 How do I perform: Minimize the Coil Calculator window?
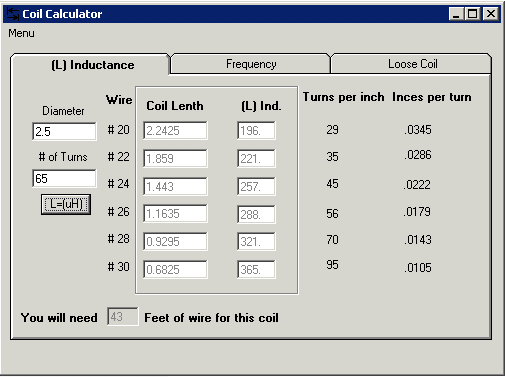[456, 14]
